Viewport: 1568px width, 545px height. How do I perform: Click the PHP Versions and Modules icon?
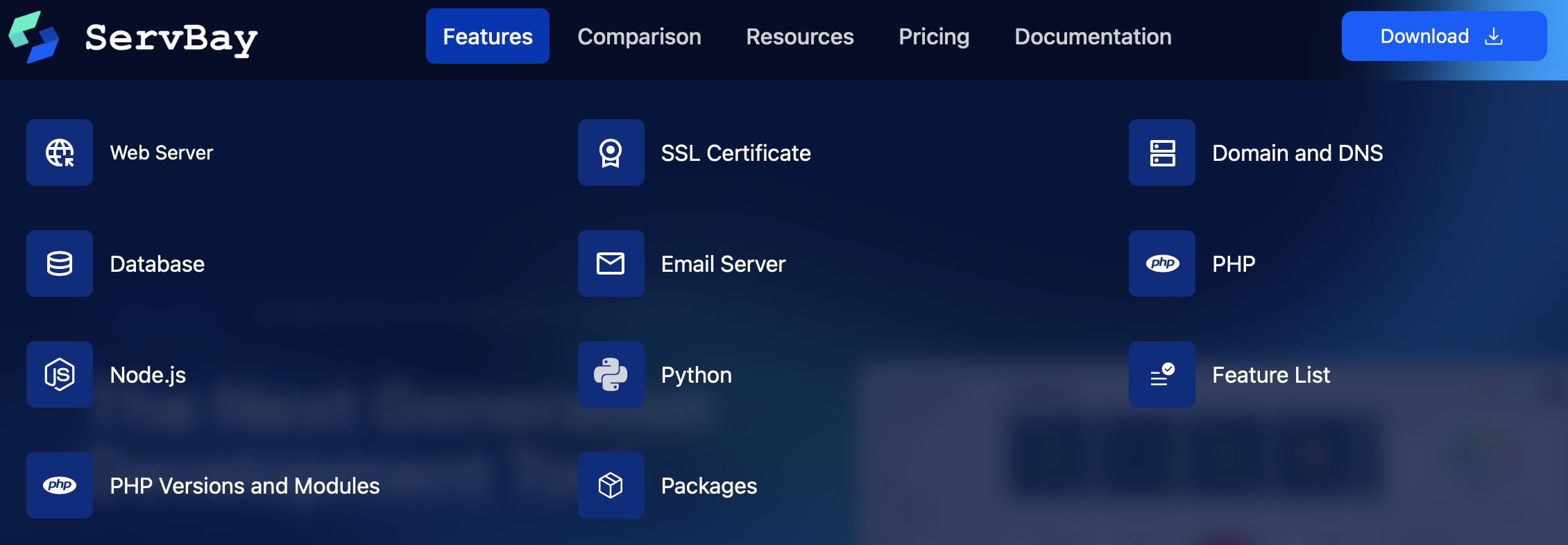[60, 485]
